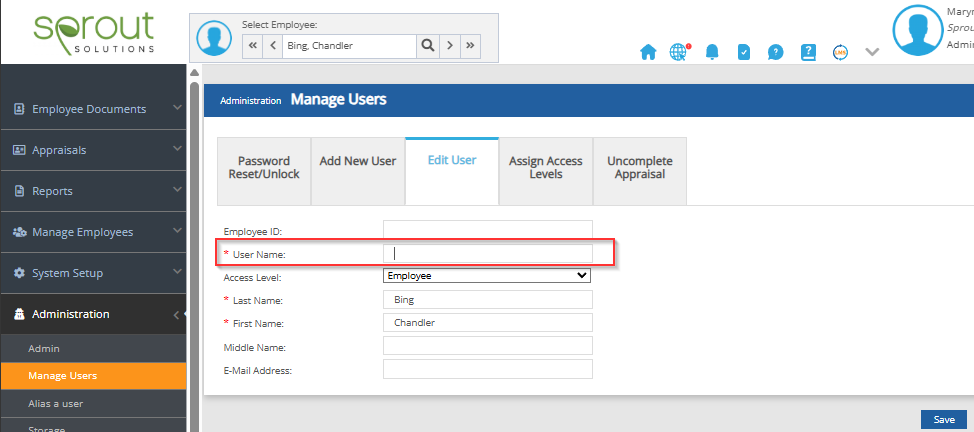Click the Save button
Image resolution: width=974 pixels, height=432 pixels.
(943, 420)
